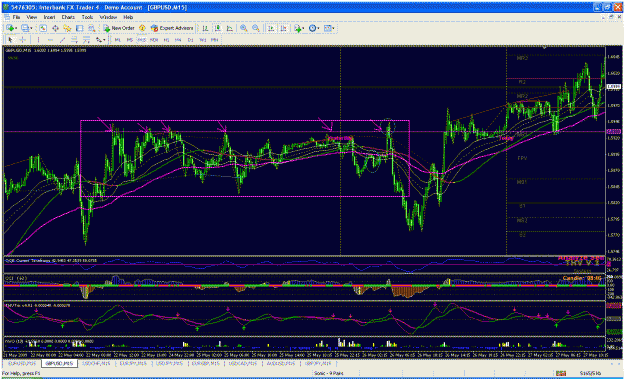Select the Trendline drawing tool

[63, 40]
